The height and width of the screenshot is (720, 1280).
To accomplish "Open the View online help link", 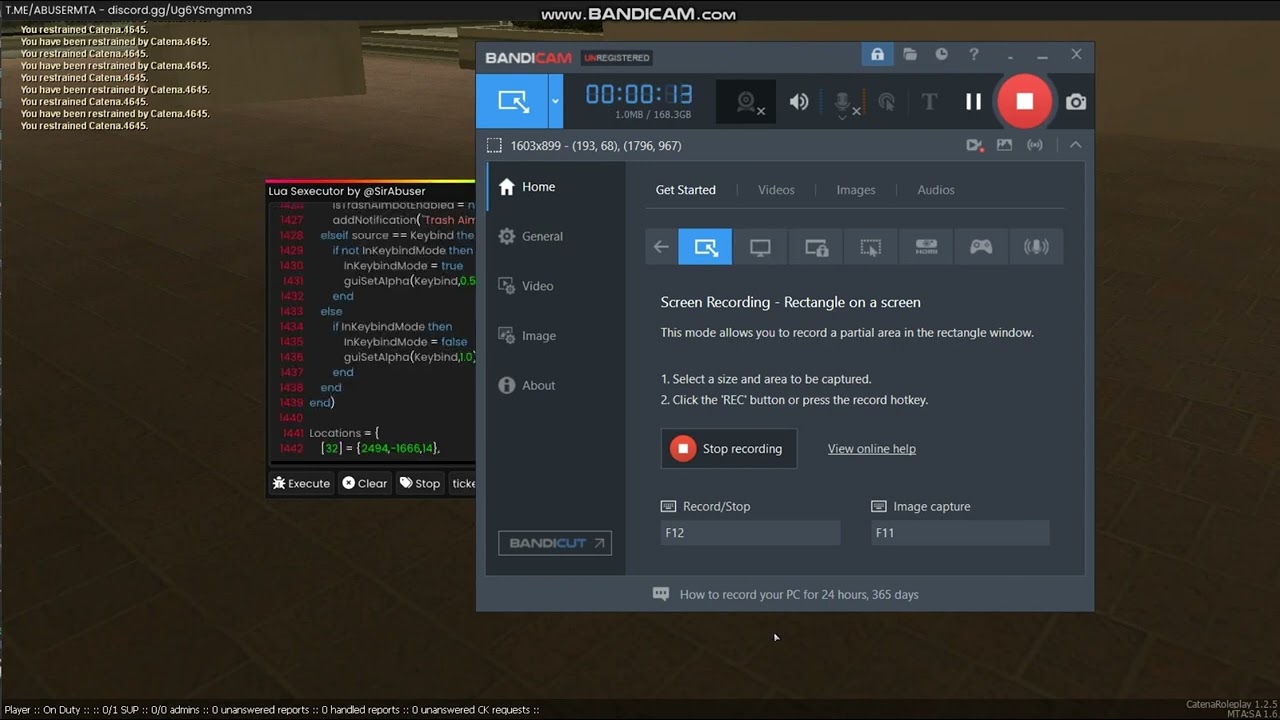I will click(x=872, y=449).
